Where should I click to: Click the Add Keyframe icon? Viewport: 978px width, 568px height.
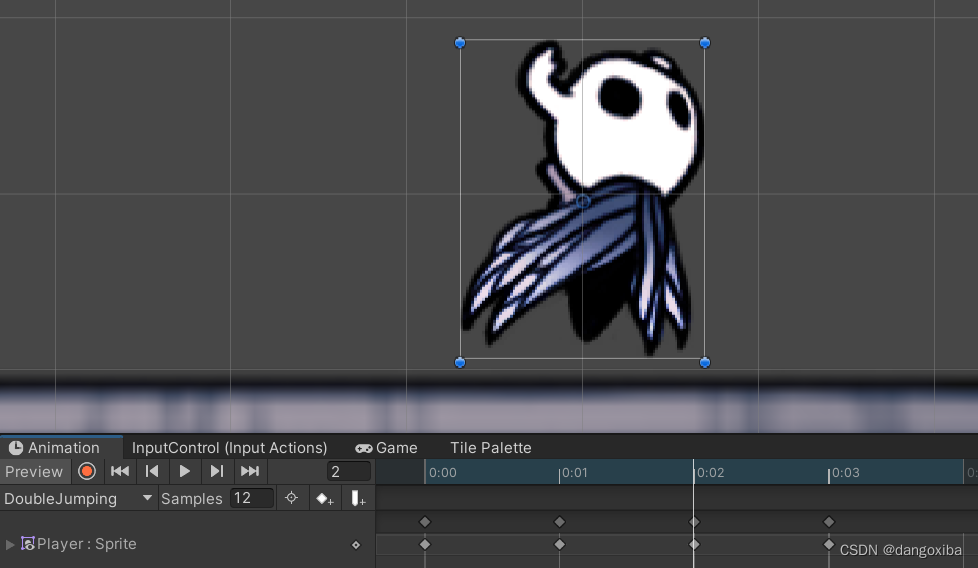324,499
